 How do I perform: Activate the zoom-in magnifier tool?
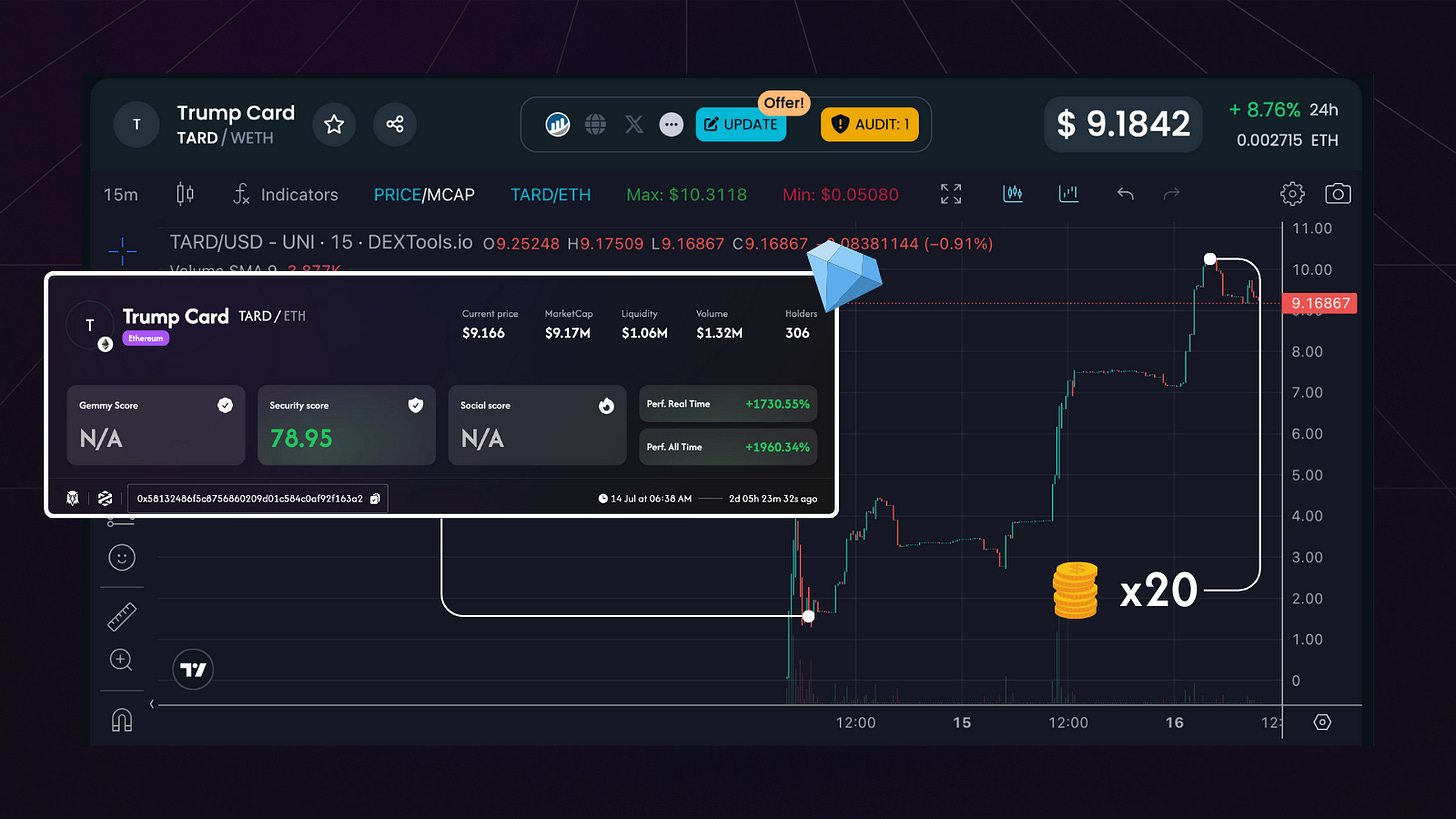(122, 660)
